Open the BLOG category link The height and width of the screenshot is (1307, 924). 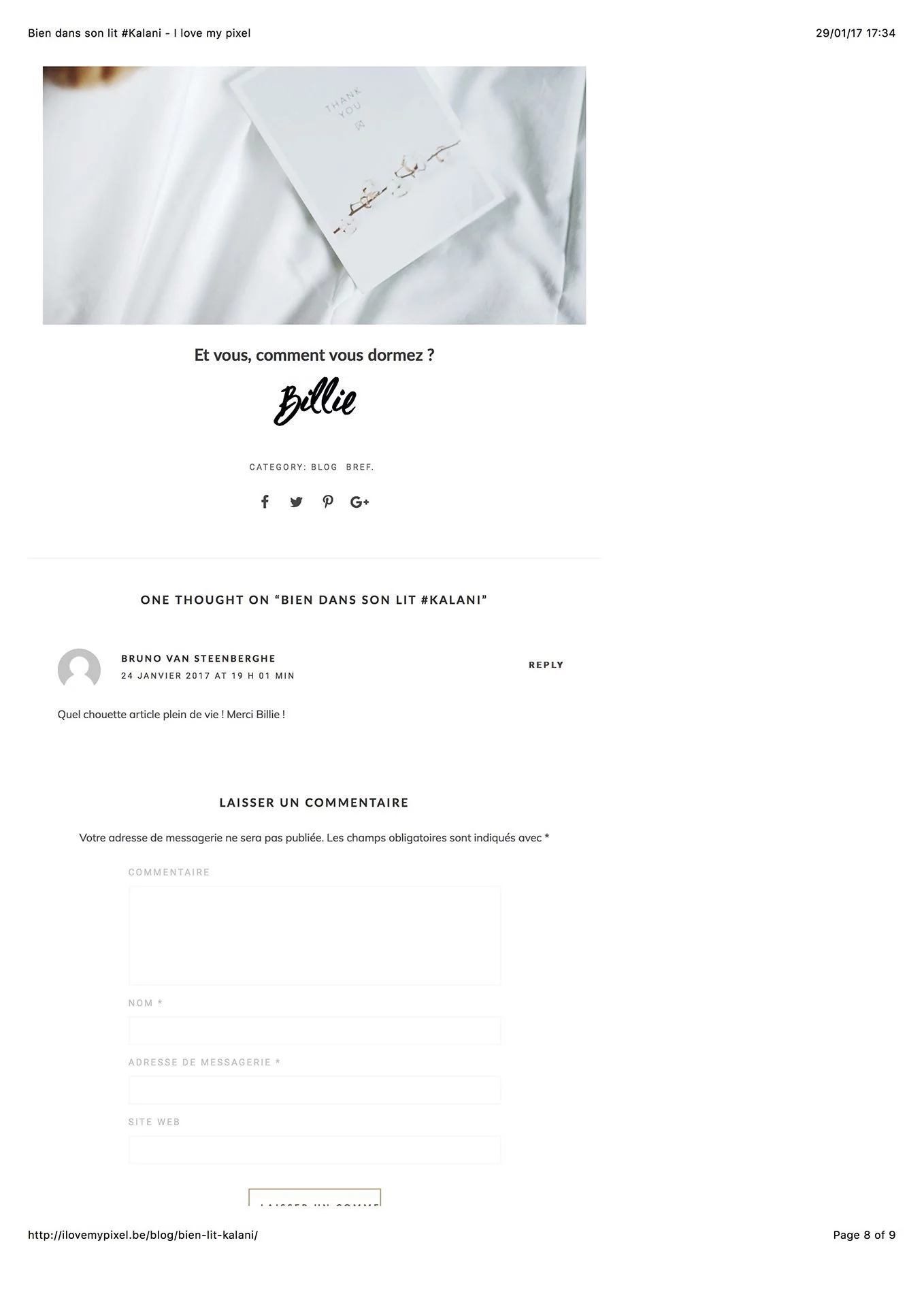tap(324, 467)
